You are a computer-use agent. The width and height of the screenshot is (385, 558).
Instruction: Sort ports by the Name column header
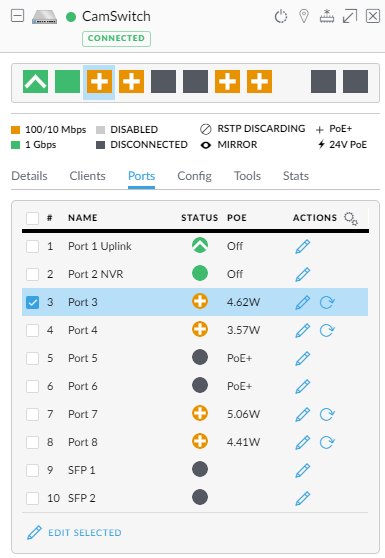[x=83, y=218]
